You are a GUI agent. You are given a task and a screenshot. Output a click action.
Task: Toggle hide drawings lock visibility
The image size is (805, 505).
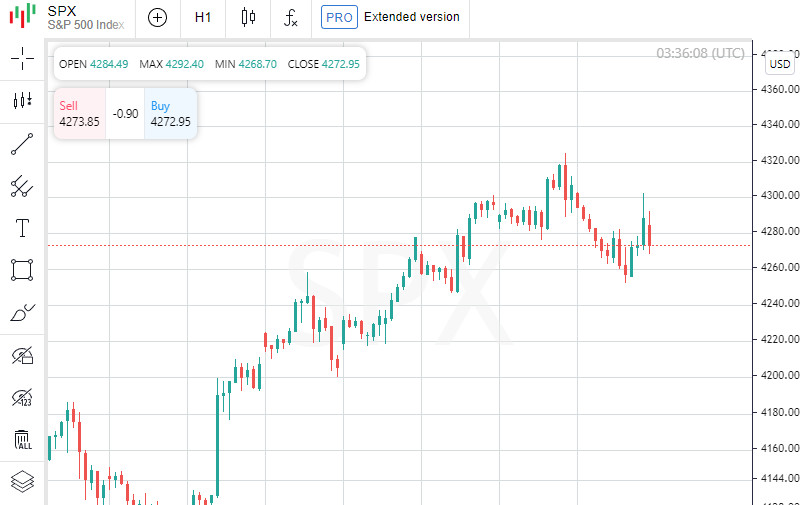point(22,355)
